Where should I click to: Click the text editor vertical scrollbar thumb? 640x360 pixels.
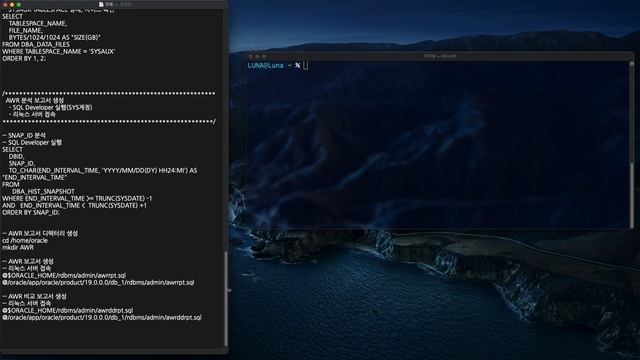pyautogui.click(x=226, y=298)
